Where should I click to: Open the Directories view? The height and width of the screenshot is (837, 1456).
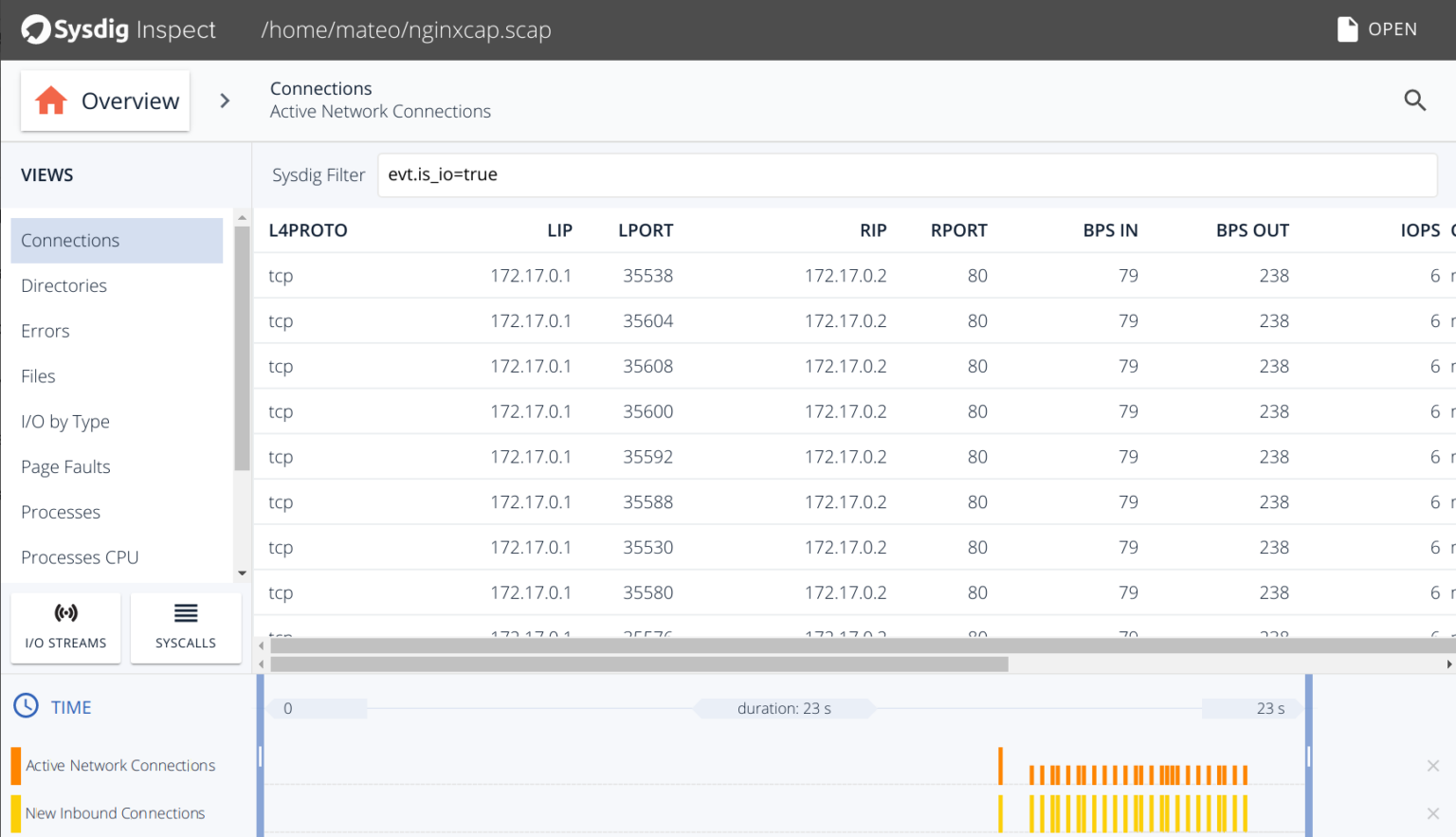click(x=64, y=285)
